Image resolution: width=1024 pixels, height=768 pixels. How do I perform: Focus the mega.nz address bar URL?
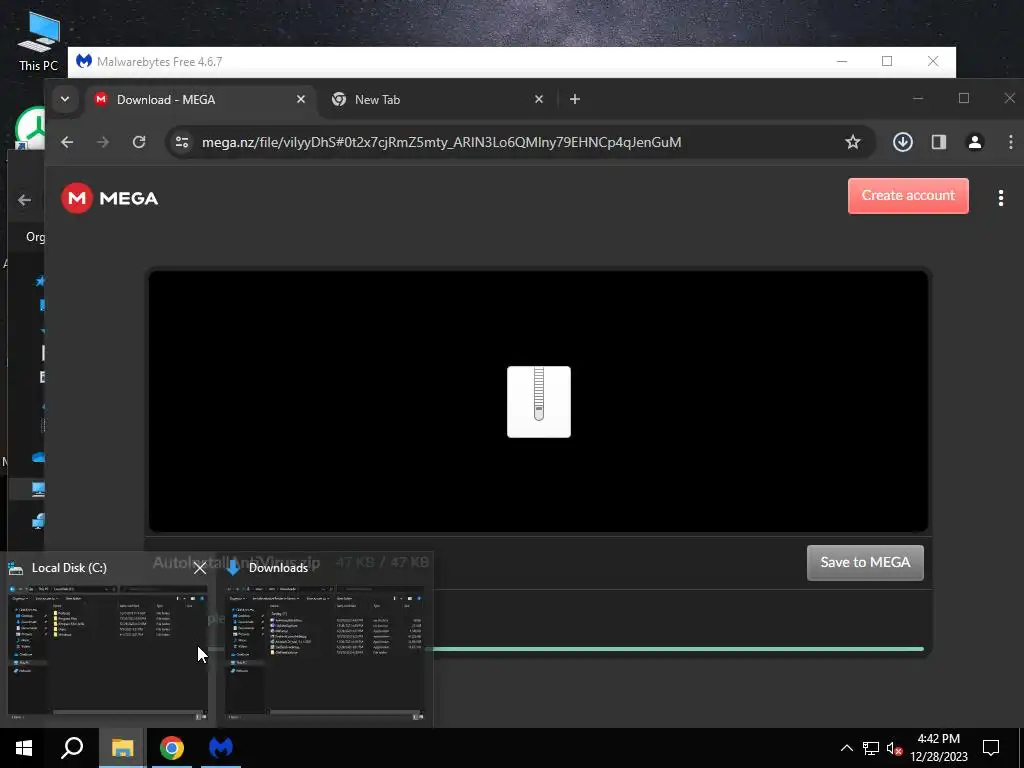[x=441, y=142]
